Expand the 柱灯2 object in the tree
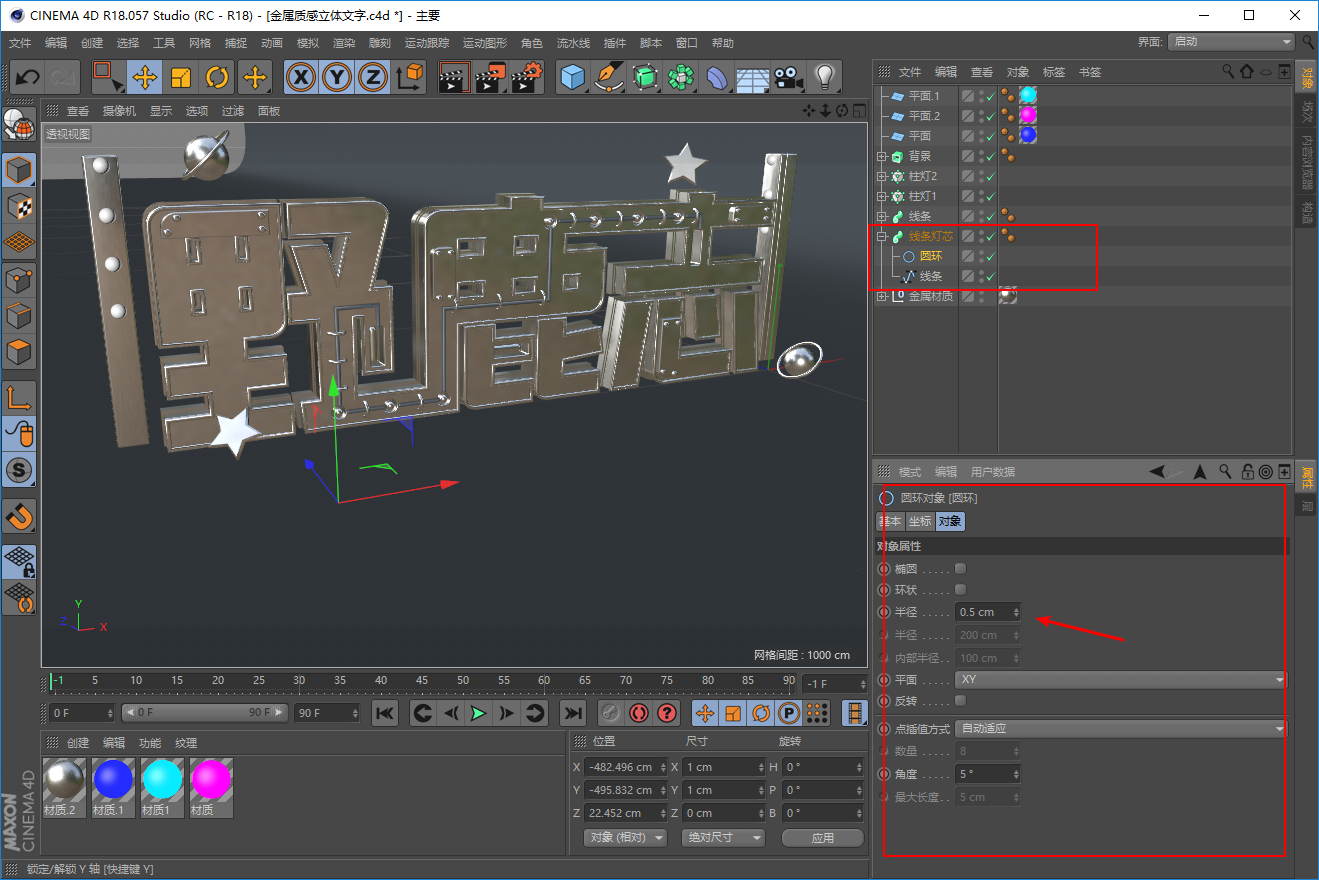 881,176
